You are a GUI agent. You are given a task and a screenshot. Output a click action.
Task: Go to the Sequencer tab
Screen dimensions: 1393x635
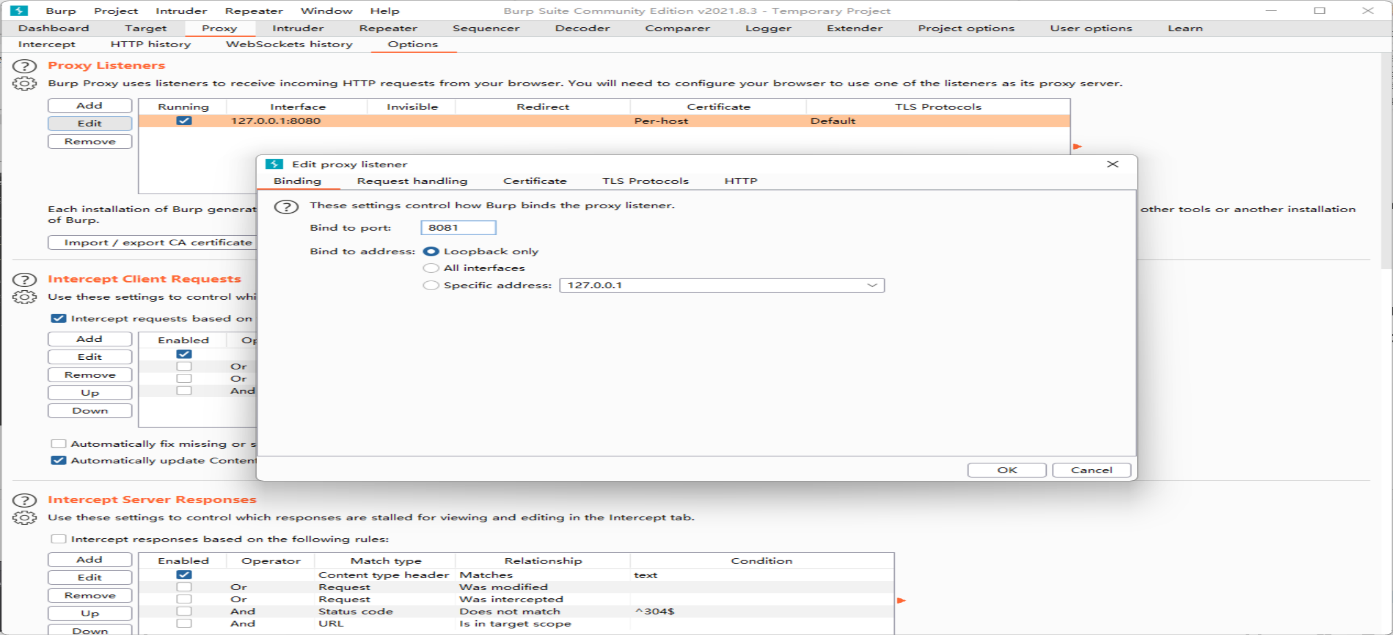(486, 28)
